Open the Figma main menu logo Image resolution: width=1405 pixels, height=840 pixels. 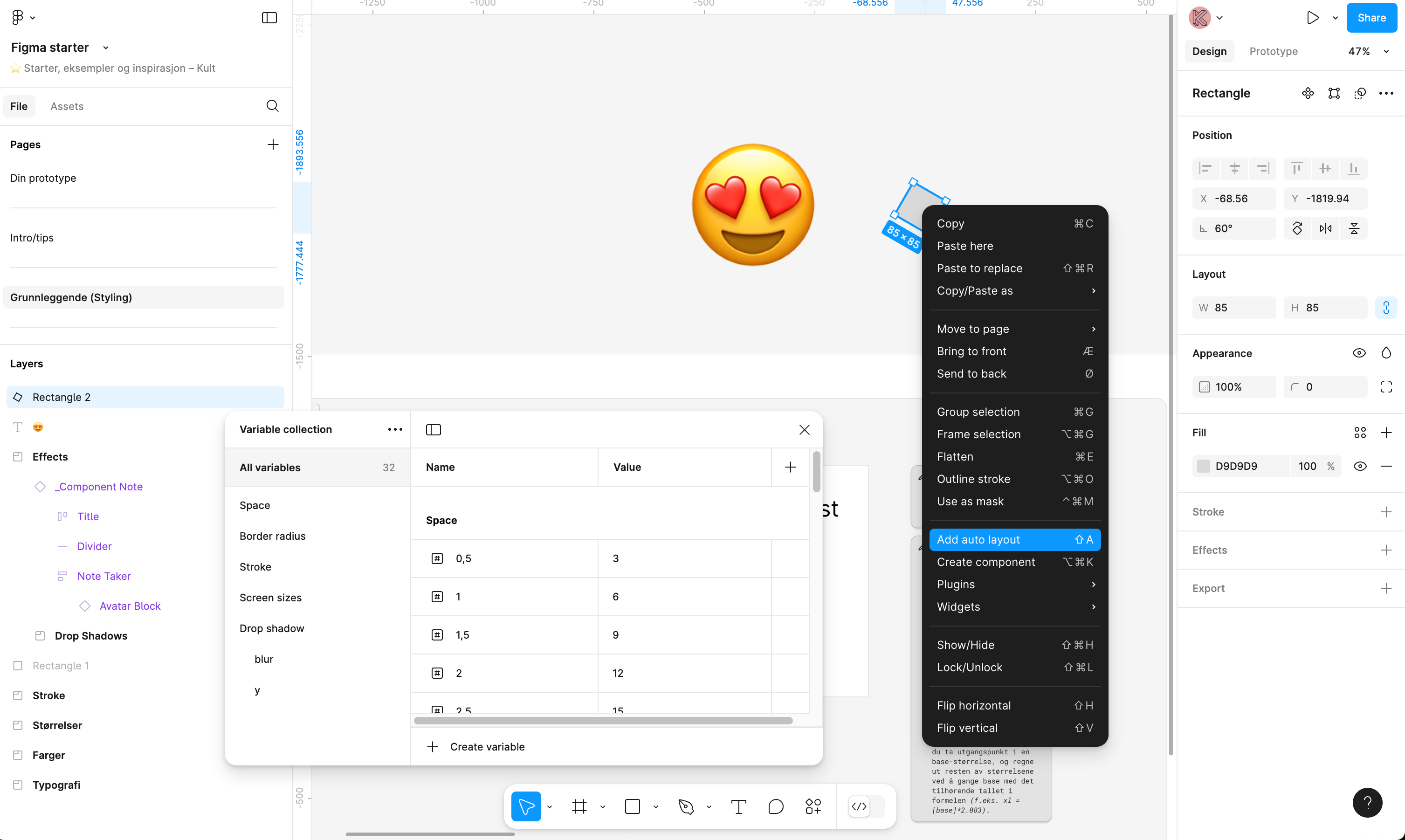pos(18,18)
